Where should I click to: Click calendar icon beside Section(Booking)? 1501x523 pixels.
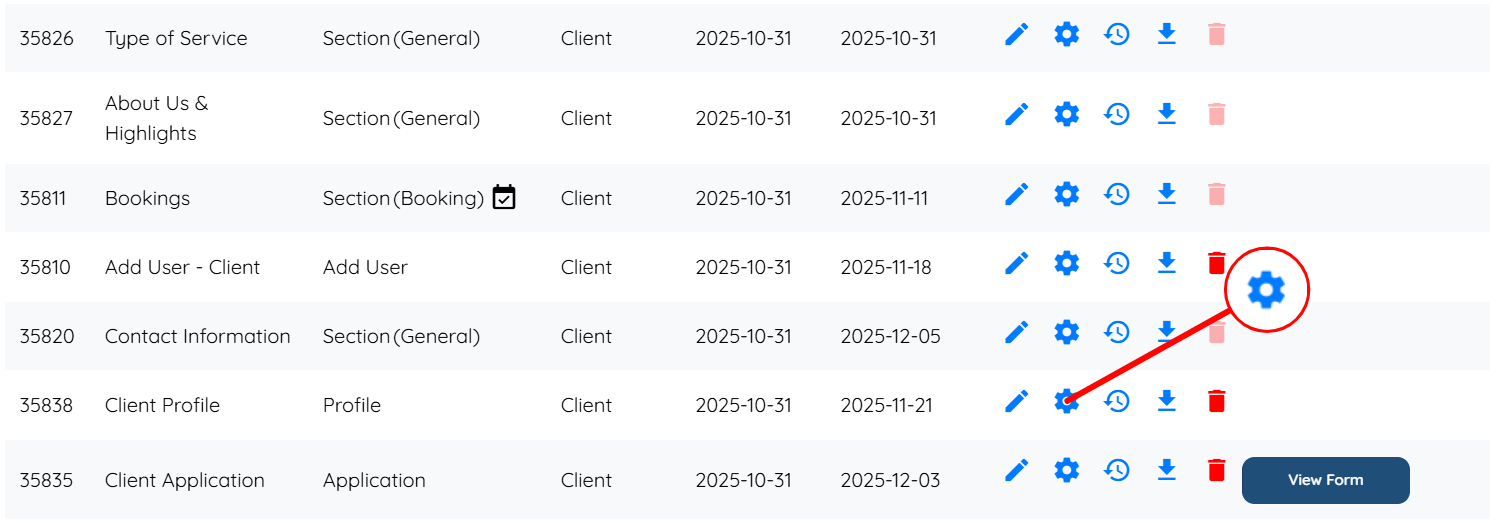pyautogui.click(x=504, y=197)
